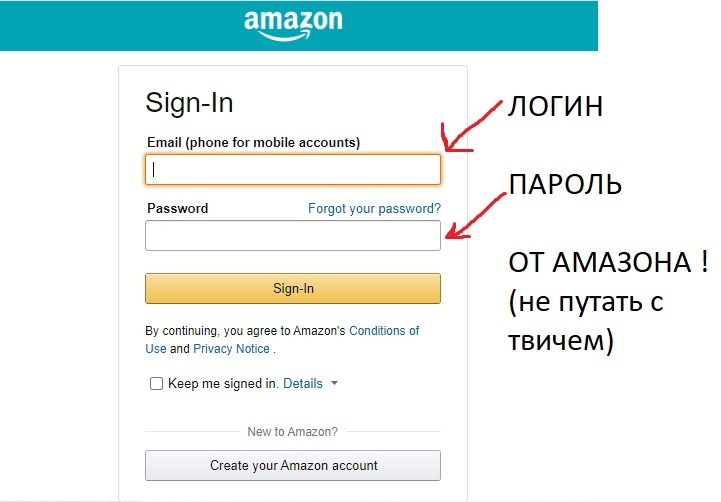The image size is (721, 502).
Task: Click inside the Password input field
Action: pyautogui.click(x=293, y=235)
